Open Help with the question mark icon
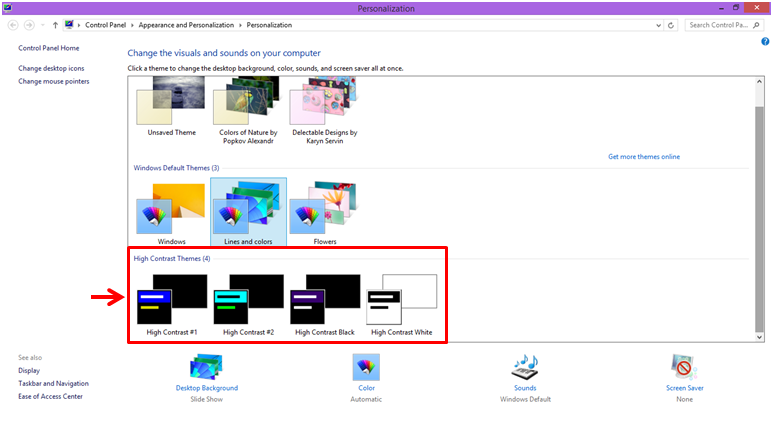Screen dimensions: 772x421 coord(765,42)
